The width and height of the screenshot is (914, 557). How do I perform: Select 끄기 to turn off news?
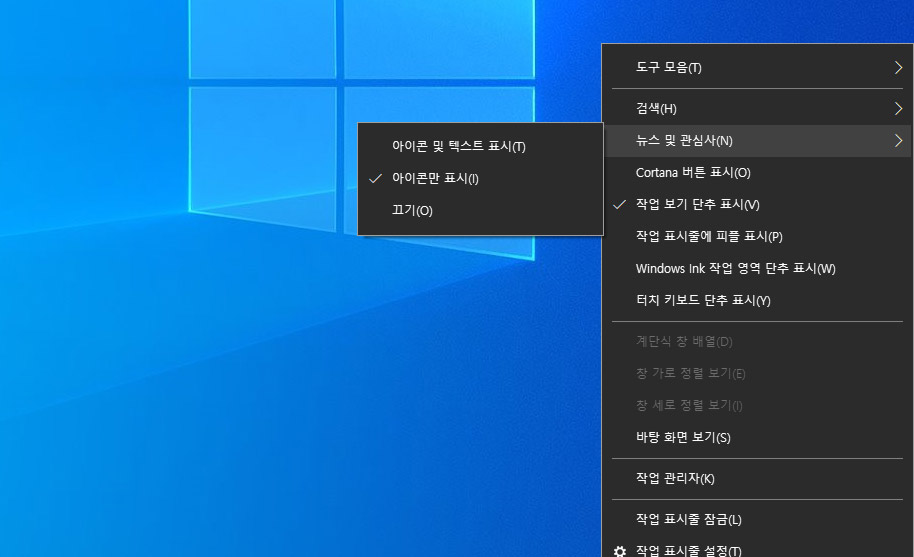(x=412, y=210)
